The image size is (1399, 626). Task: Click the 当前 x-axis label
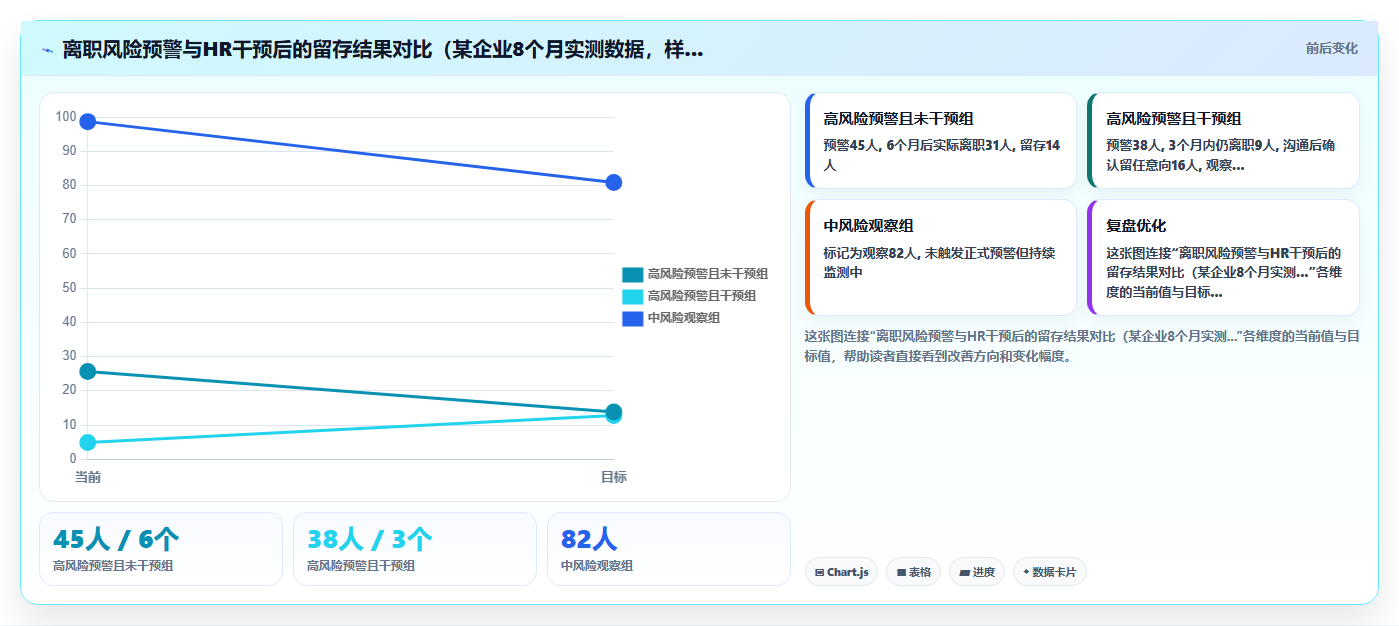click(x=88, y=478)
